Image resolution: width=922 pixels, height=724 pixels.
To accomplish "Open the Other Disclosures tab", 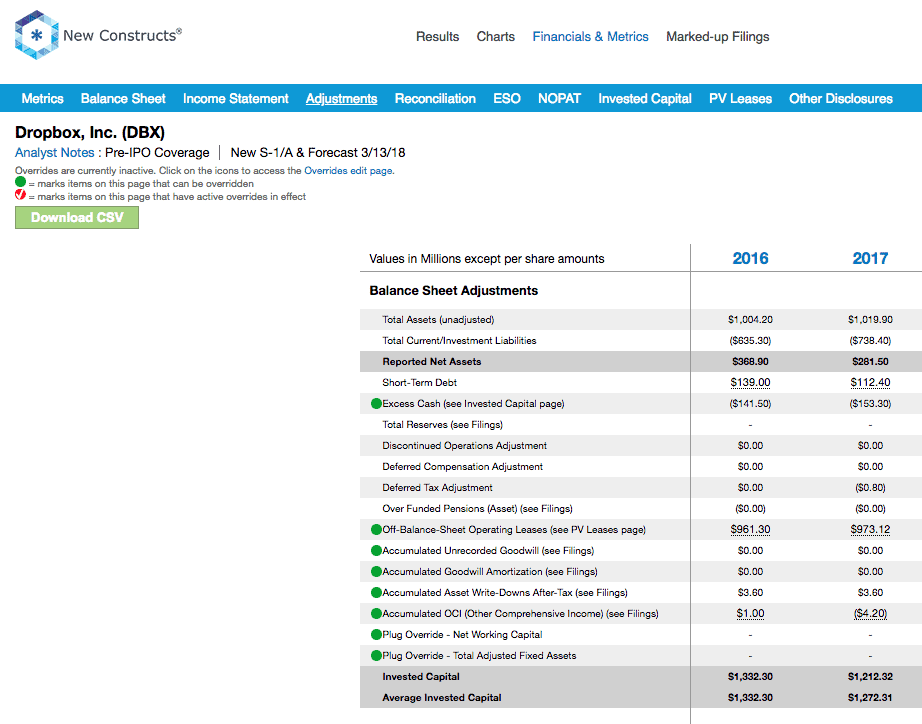I will 841,98.
